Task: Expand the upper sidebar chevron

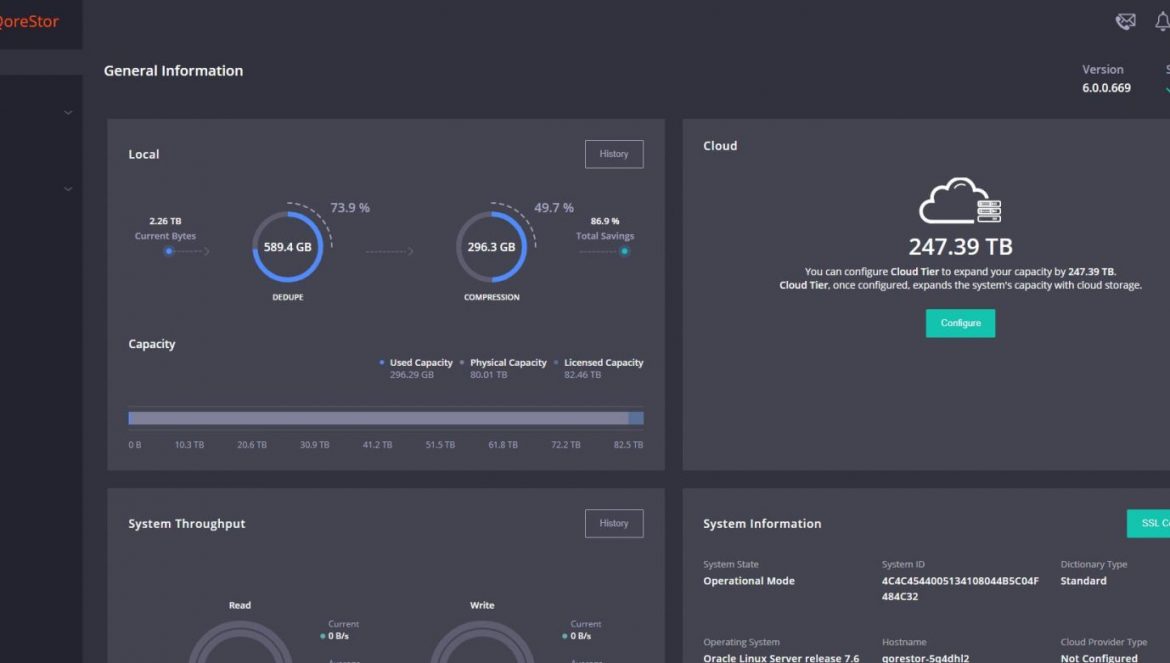Action: (x=68, y=113)
